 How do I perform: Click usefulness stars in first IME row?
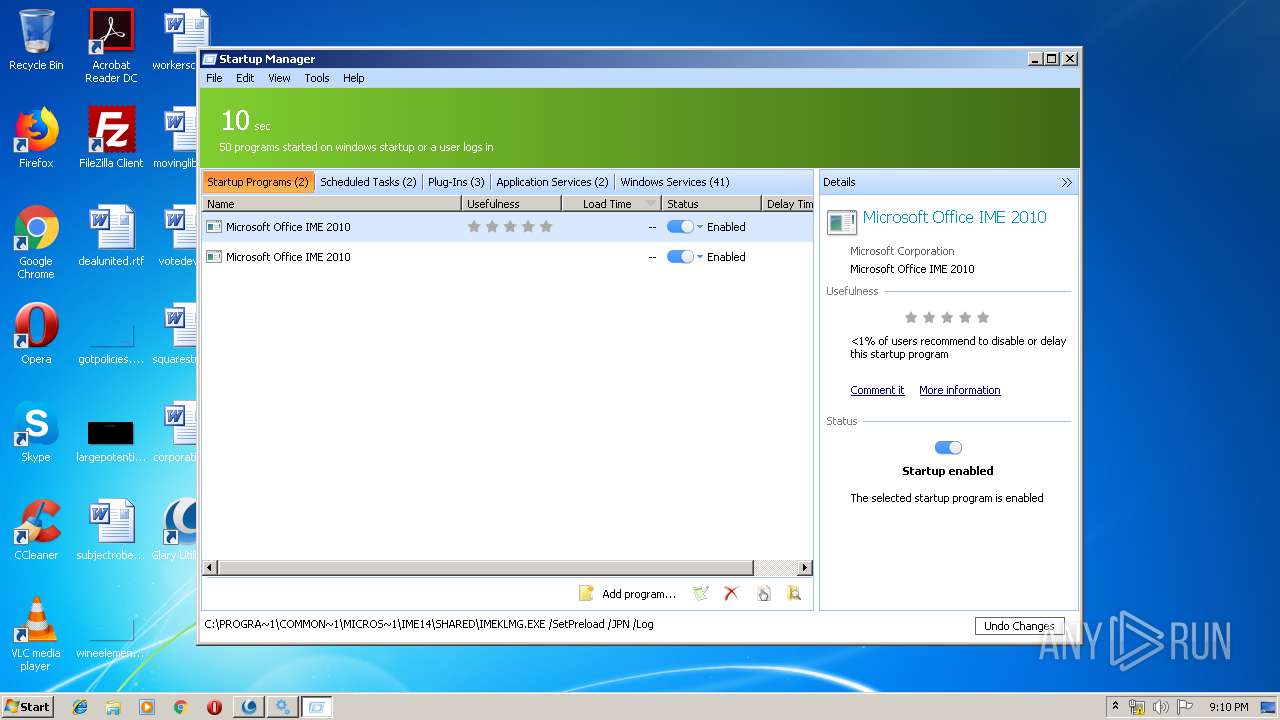click(510, 227)
